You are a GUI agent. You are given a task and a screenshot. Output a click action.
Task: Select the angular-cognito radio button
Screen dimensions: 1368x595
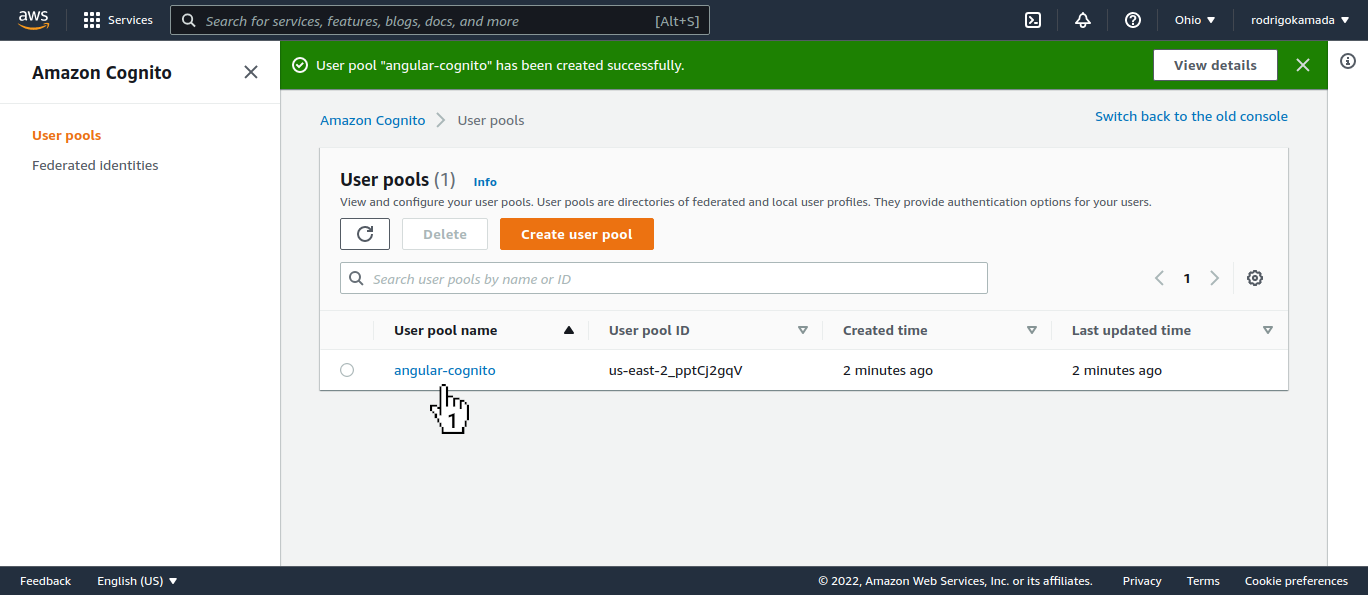tap(347, 369)
